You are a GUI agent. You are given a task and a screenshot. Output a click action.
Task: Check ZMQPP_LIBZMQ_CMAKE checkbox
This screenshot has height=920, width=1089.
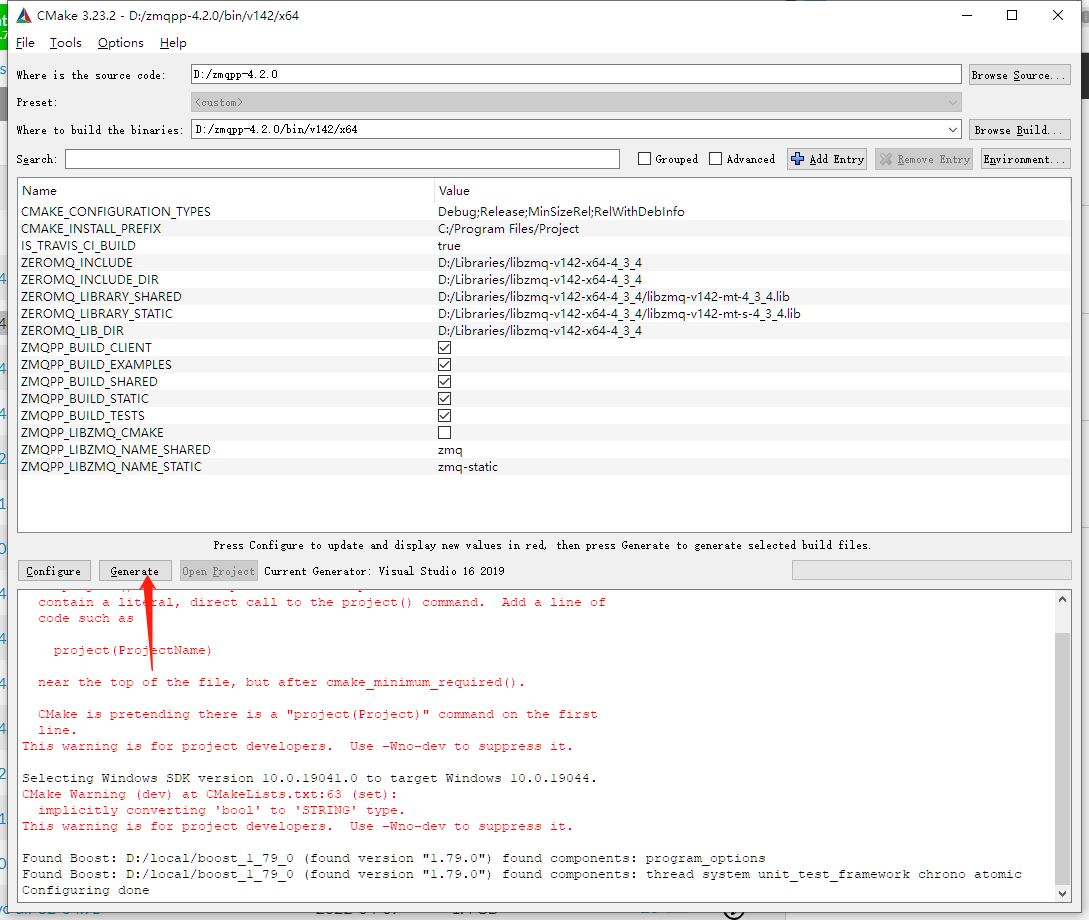point(444,433)
